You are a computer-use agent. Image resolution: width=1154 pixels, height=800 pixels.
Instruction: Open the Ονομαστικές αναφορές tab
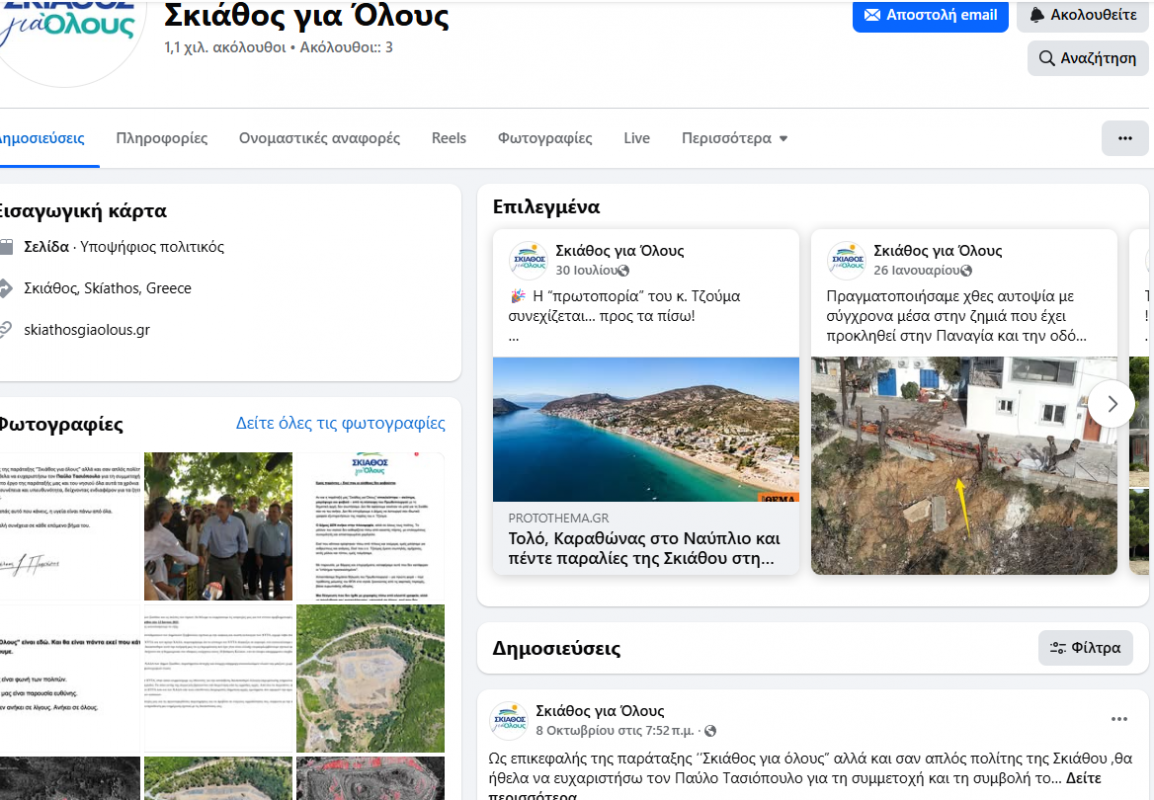[319, 138]
